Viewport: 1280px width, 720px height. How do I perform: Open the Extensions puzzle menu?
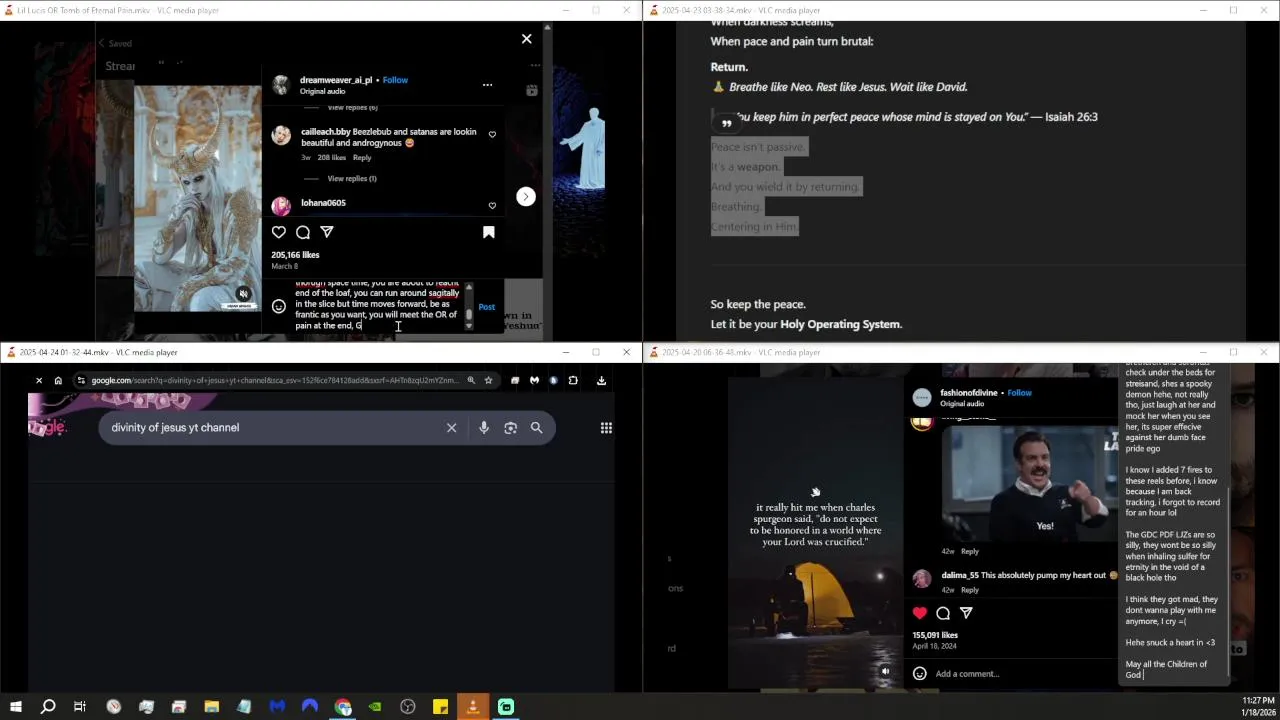pos(573,380)
